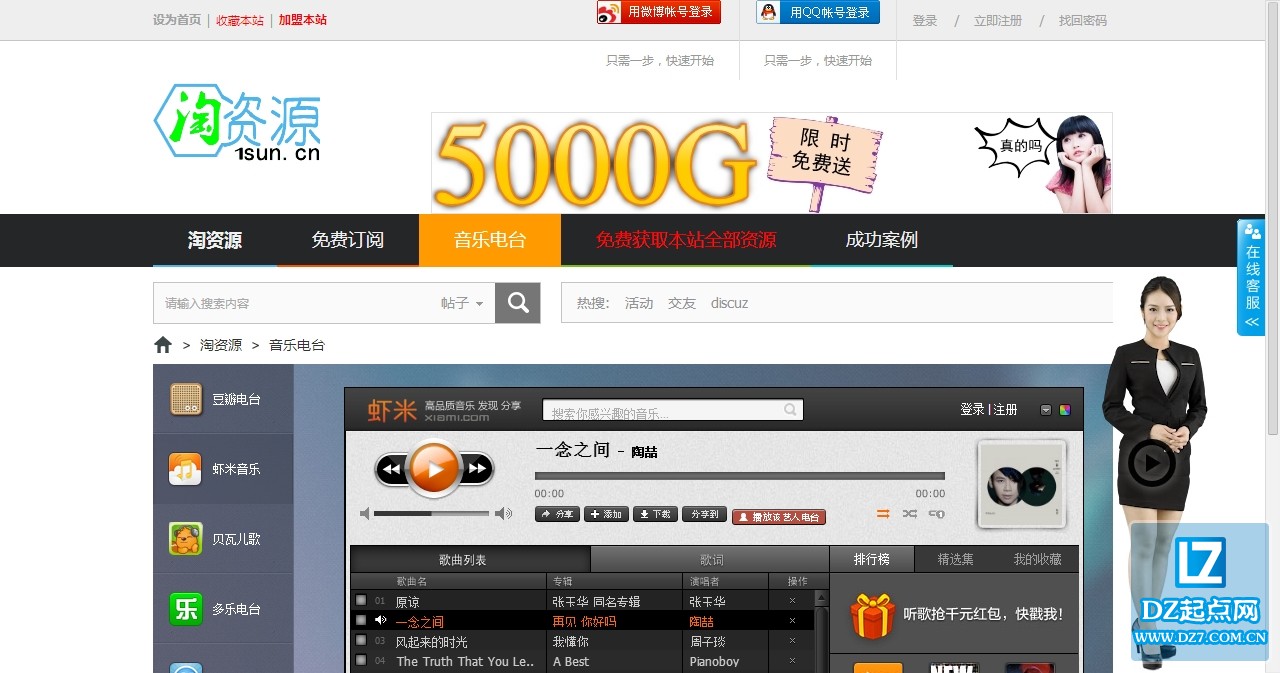Open the 帖子 search type dropdown
1280x673 pixels.
[x=462, y=303]
